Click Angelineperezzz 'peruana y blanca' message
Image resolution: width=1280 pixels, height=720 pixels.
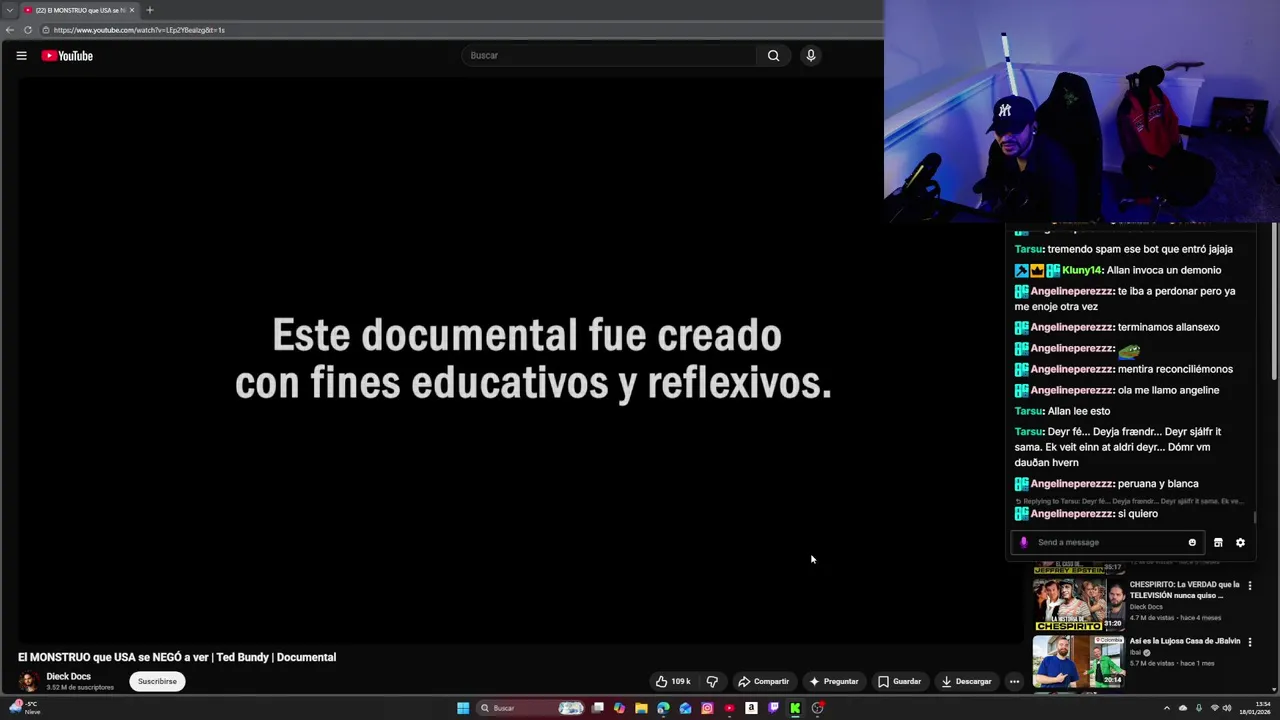[1106, 484]
